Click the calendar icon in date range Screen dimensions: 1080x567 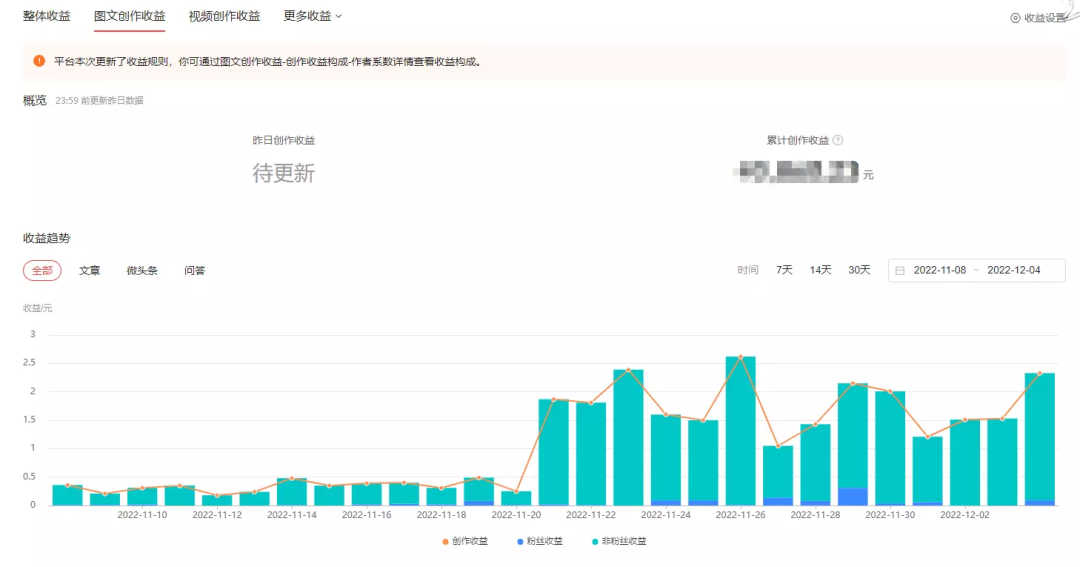point(900,271)
